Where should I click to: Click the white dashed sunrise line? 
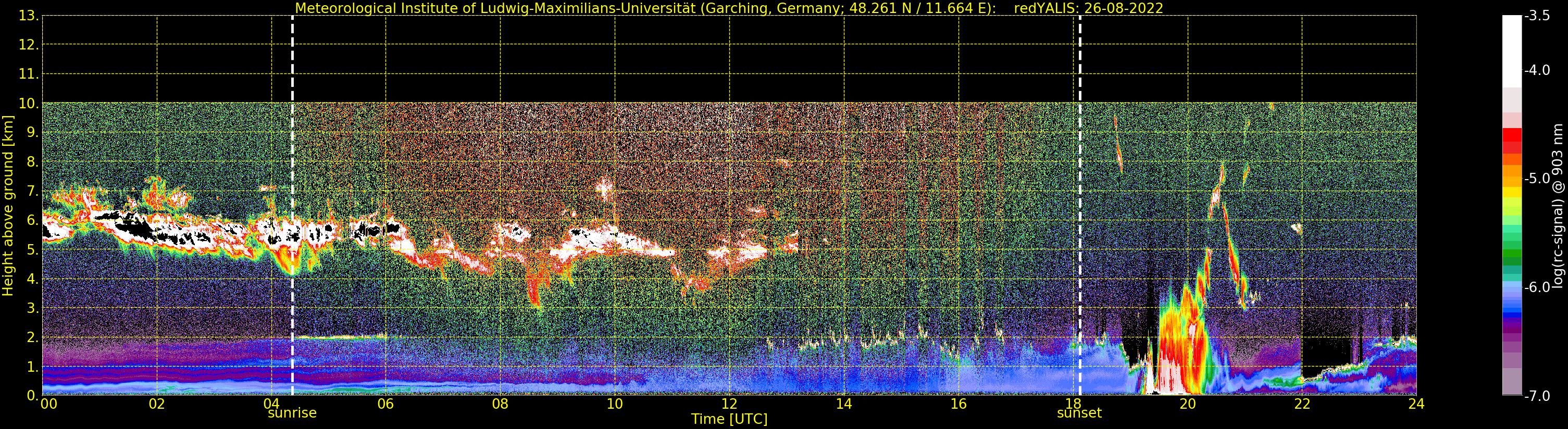tap(292, 206)
